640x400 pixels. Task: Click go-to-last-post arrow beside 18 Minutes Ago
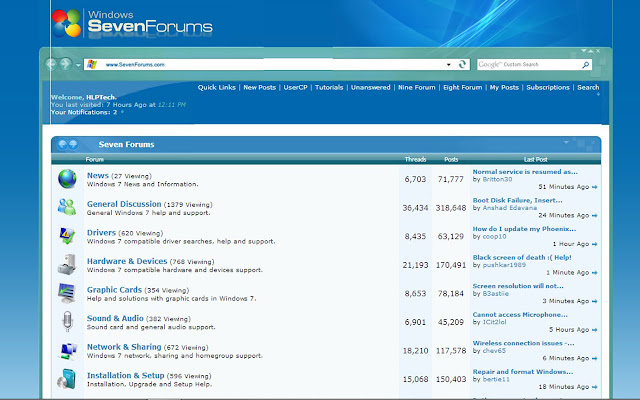tap(594, 387)
